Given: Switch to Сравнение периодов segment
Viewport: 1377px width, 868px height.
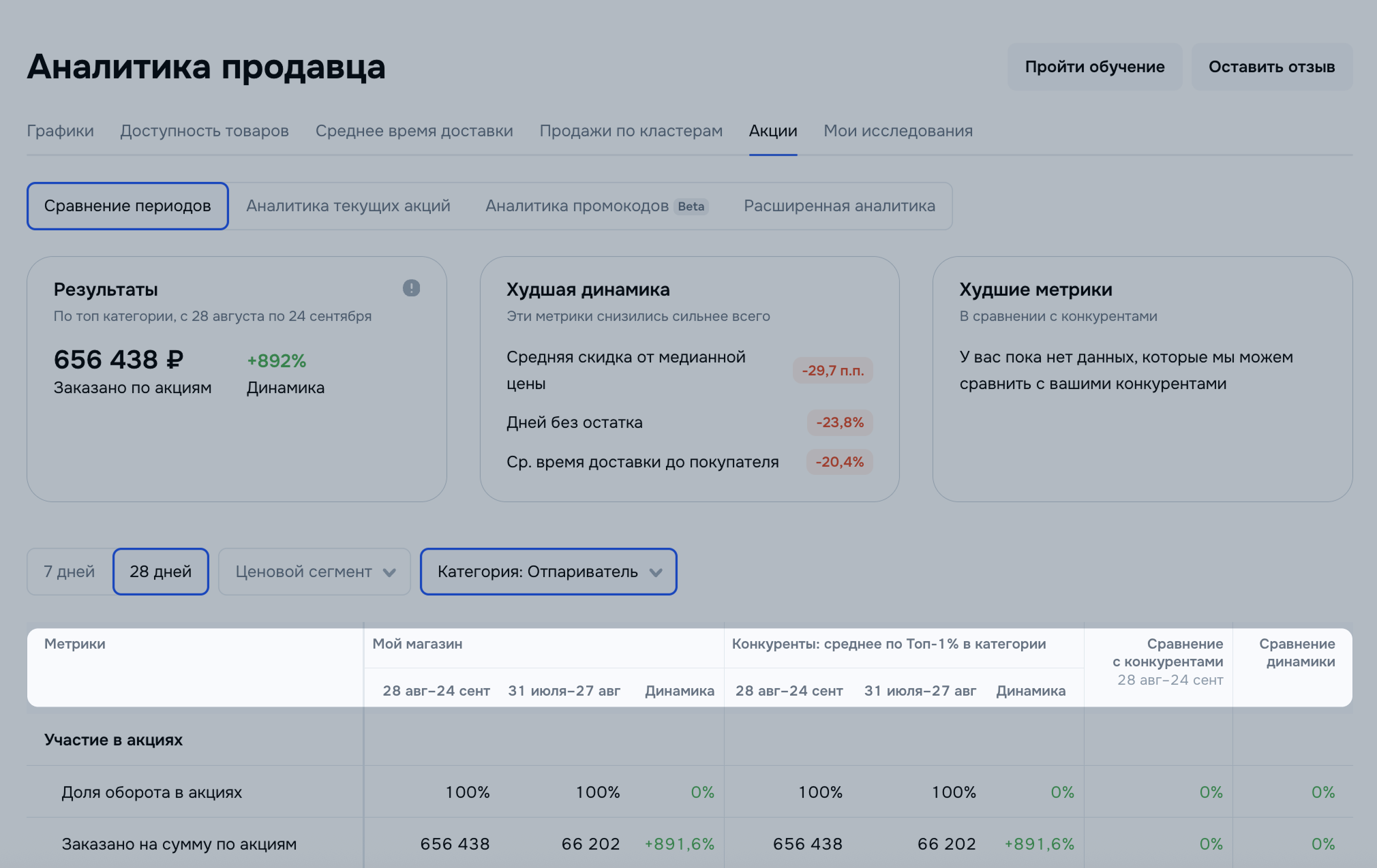Looking at the screenshot, I should pos(127,206).
